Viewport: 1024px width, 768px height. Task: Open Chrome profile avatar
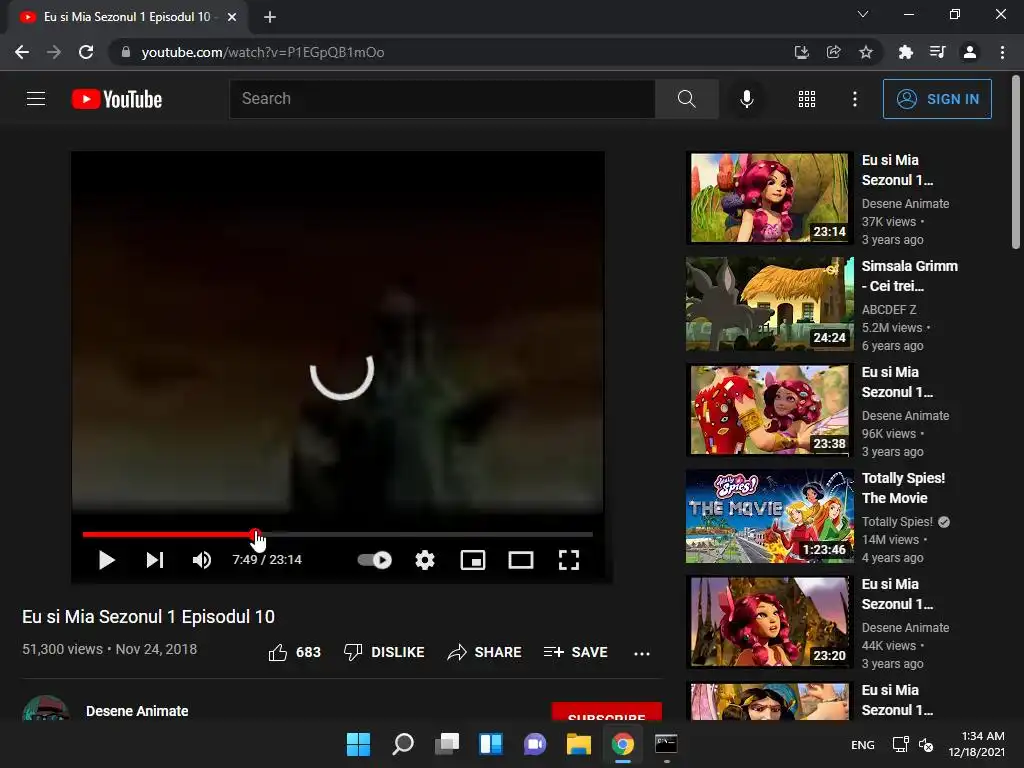(x=970, y=52)
